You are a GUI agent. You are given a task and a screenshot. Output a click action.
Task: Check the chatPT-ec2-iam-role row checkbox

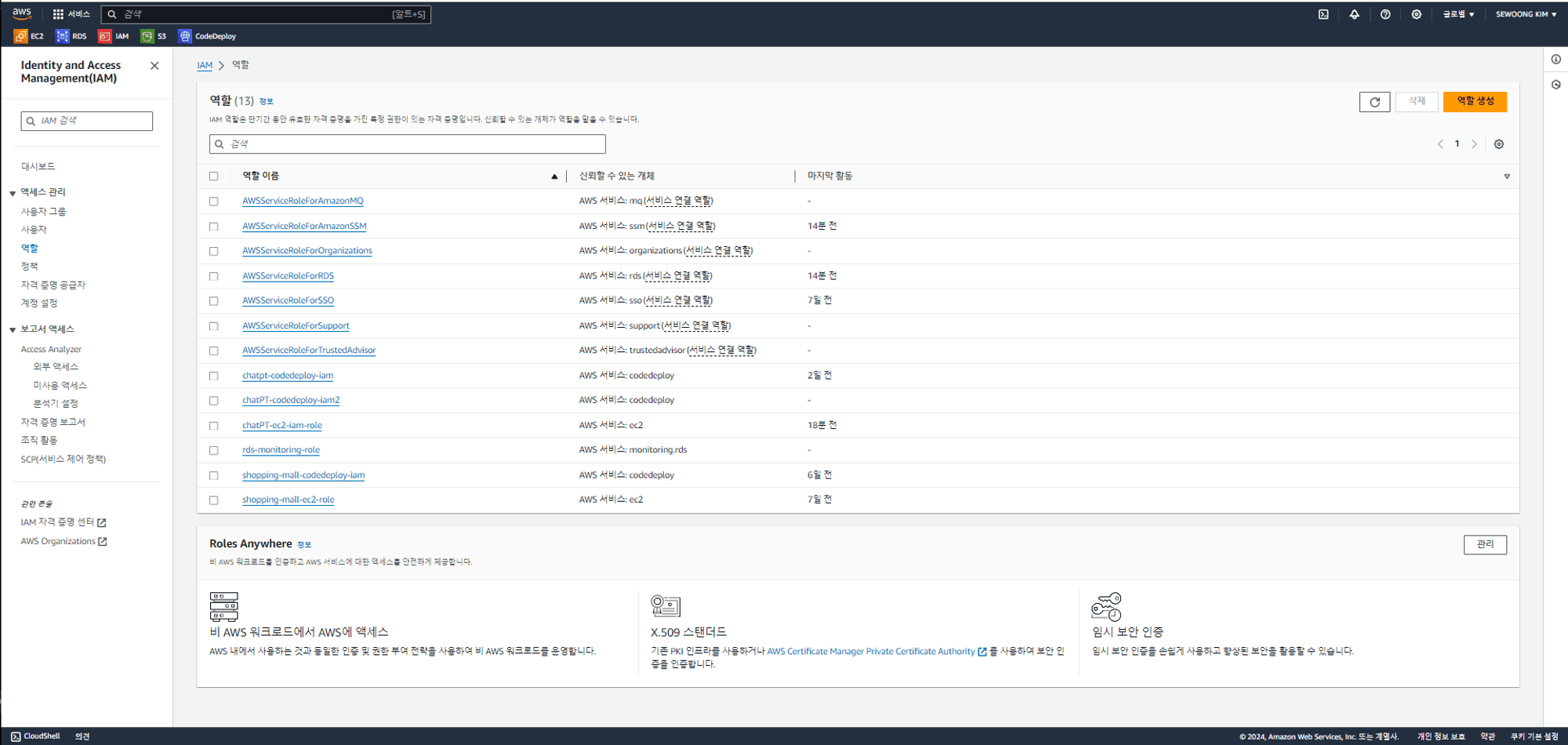tap(213, 426)
